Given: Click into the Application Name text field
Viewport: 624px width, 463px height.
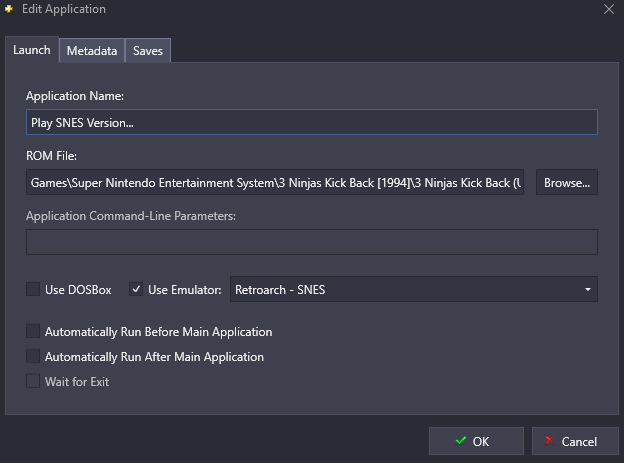Looking at the screenshot, I should (311, 122).
